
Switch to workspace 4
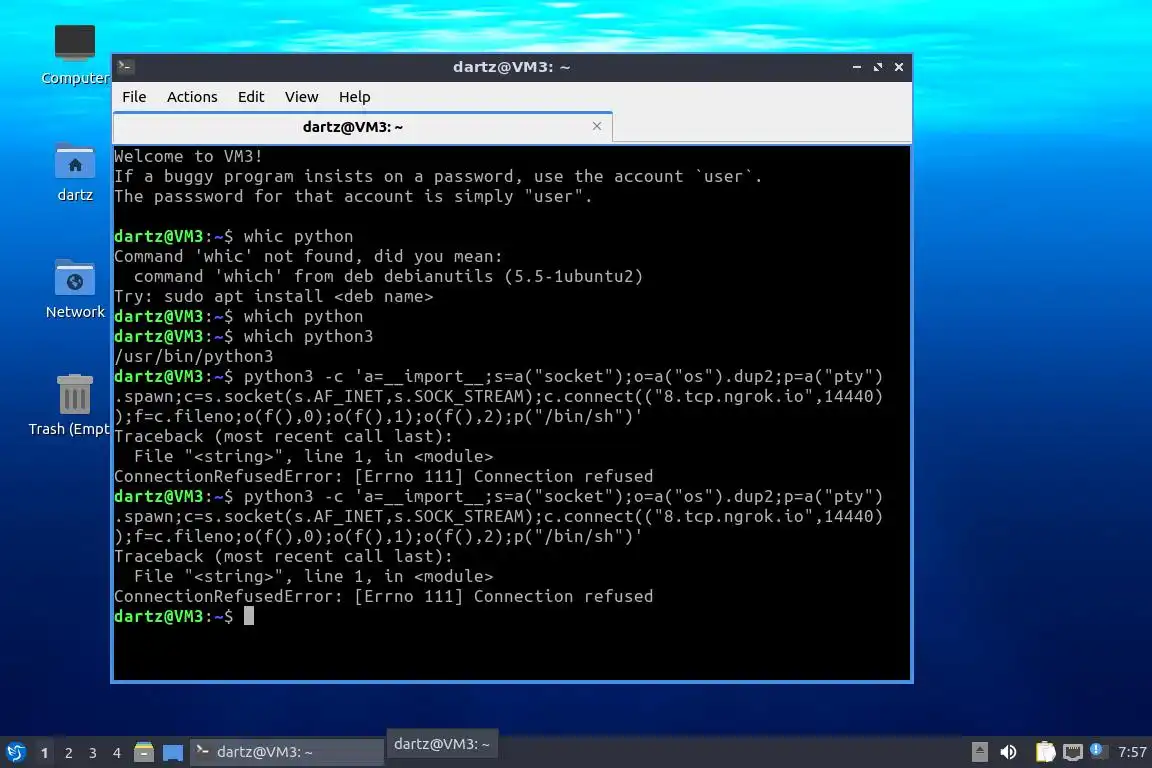point(116,753)
